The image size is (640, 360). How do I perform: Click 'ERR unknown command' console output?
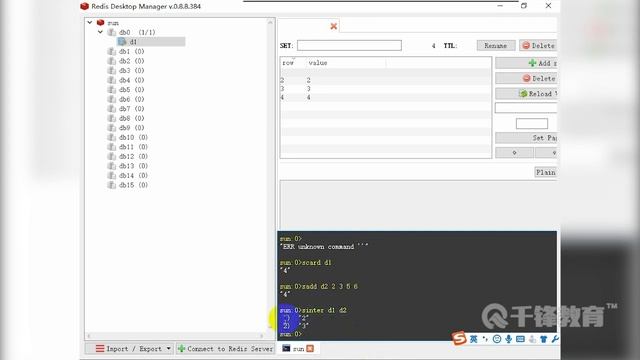point(324,247)
